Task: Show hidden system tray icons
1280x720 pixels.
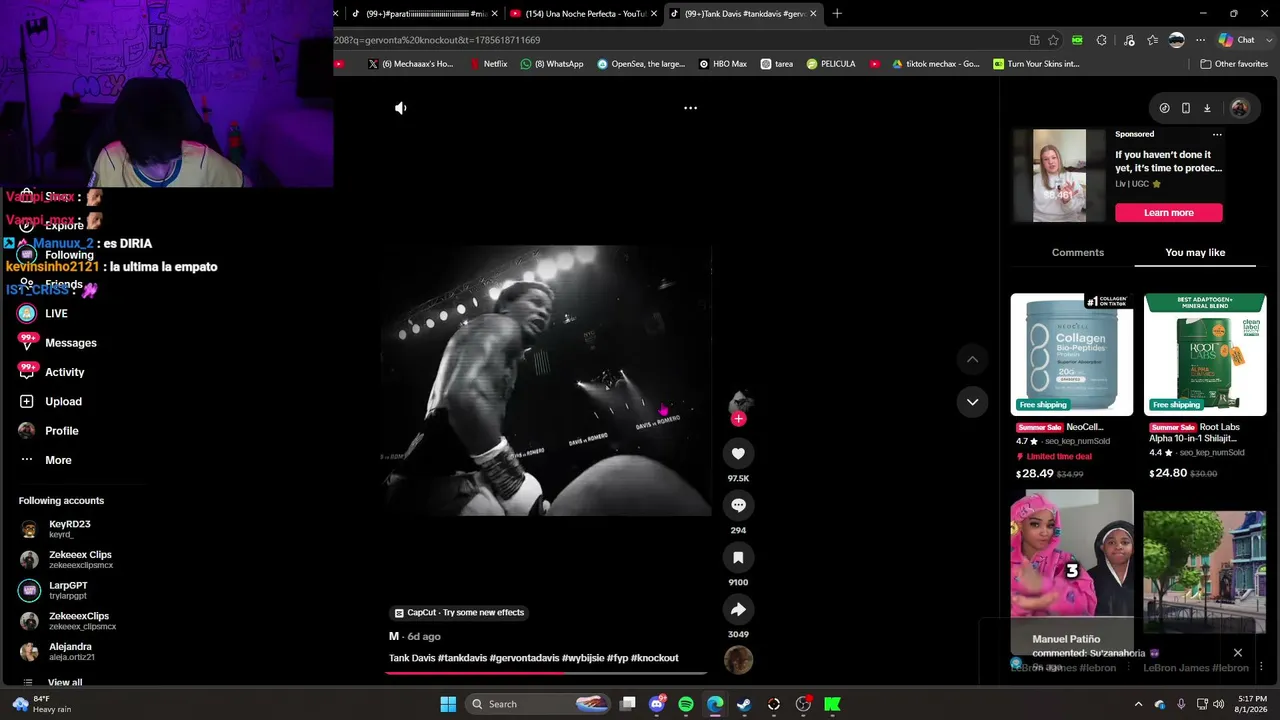Action: point(1138,704)
